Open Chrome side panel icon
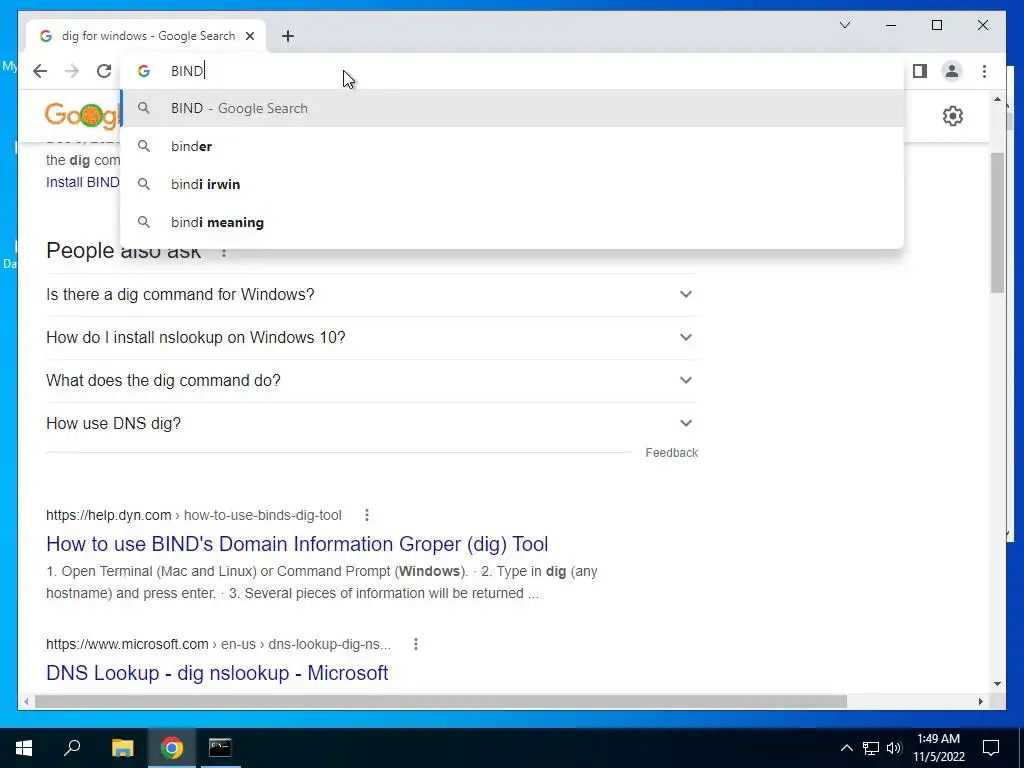 coord(920,71)
